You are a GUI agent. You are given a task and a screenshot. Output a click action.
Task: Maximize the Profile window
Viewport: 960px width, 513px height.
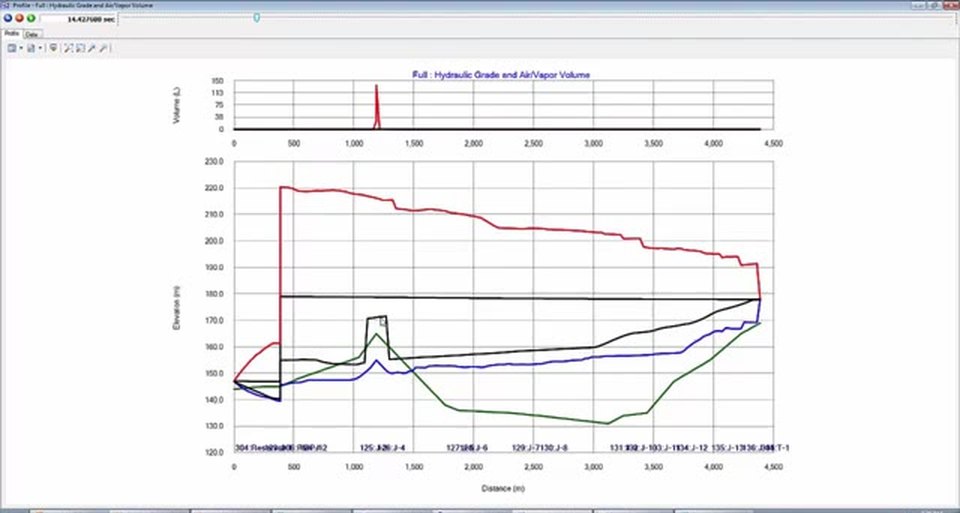[x=934, y=5]
